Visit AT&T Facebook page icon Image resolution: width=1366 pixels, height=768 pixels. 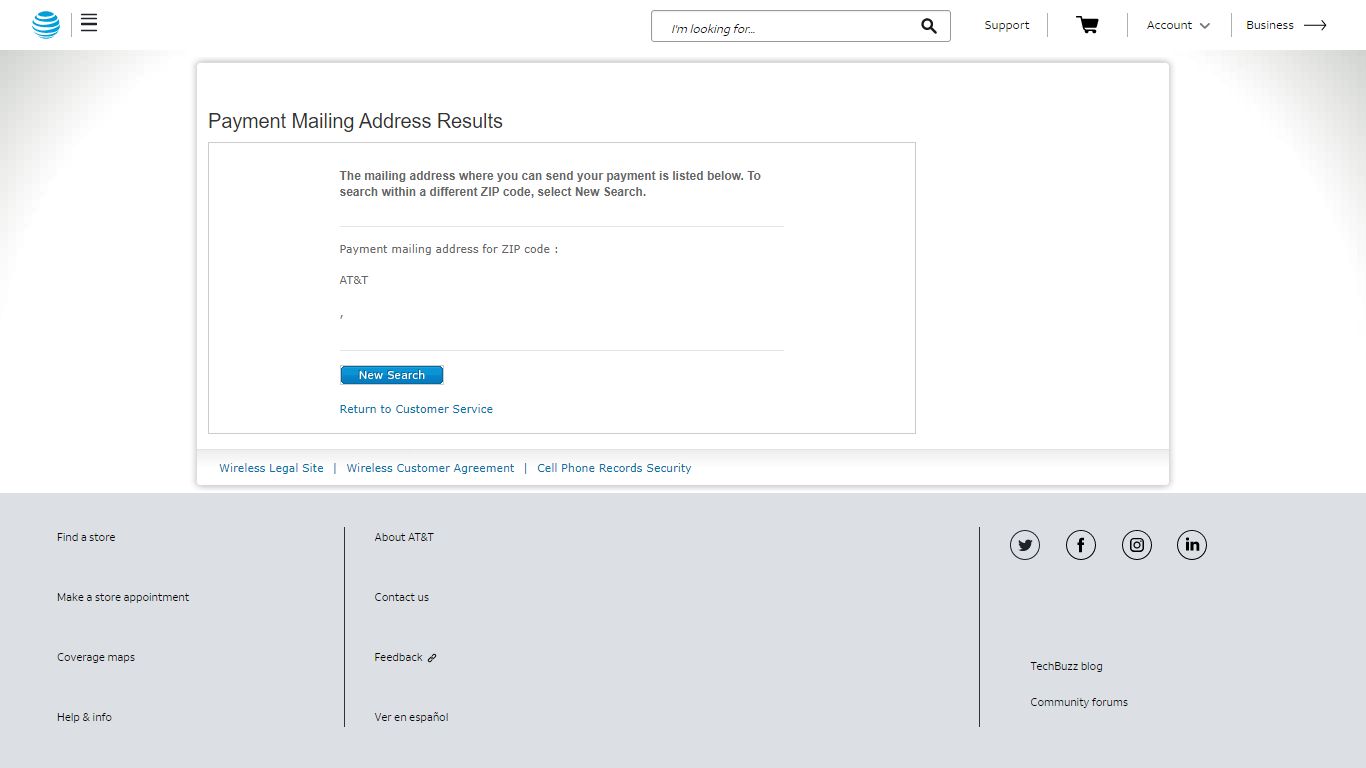(x=1081, y=545)
